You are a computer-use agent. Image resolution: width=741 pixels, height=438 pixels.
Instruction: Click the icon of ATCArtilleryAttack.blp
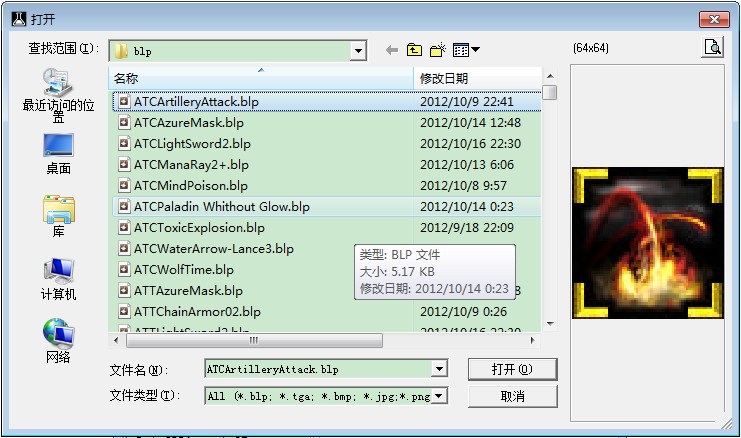coord(124,101)
